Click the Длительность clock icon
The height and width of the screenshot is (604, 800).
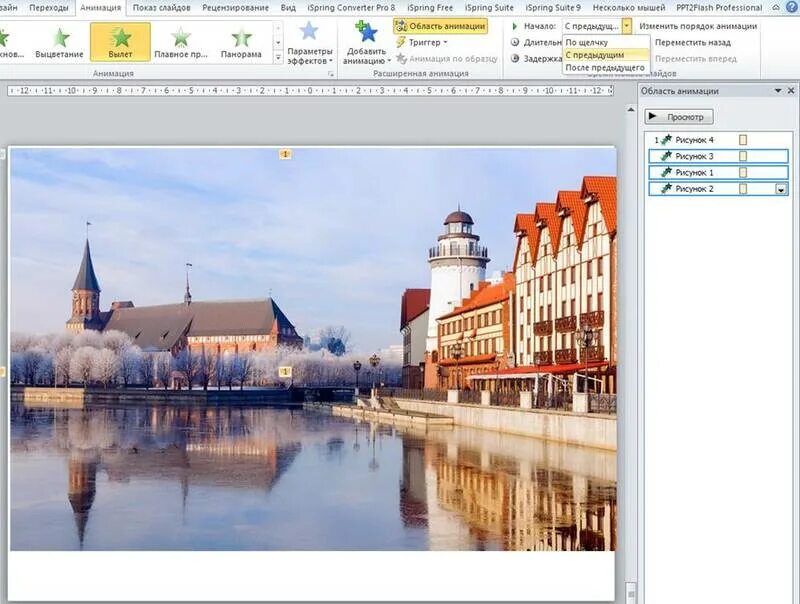pos(515,42)
